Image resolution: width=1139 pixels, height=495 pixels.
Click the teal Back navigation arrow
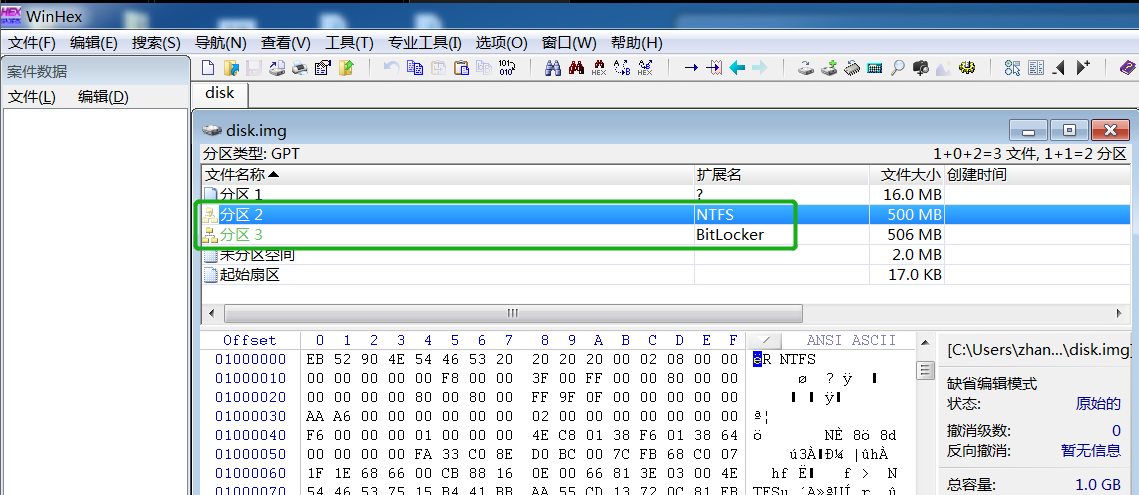[x=737, y=68]
